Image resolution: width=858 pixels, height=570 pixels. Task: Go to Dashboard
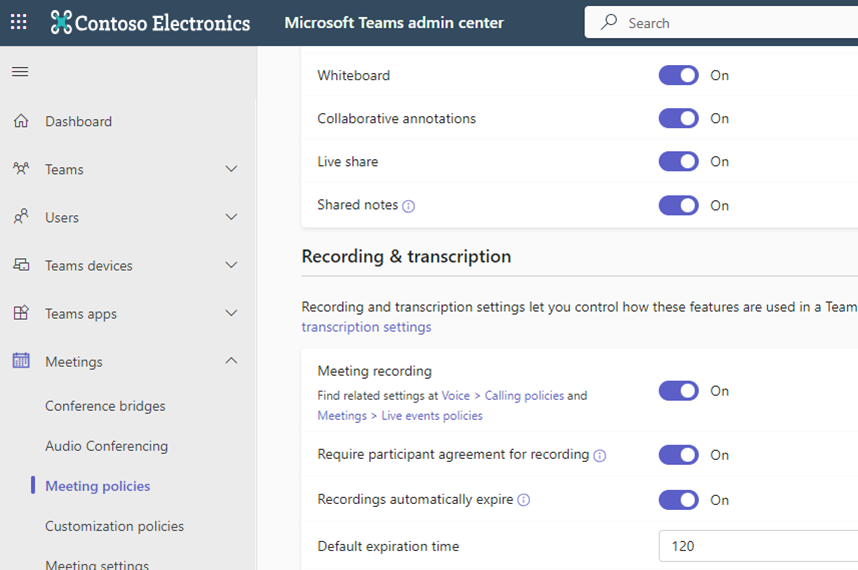click(78, 121)
